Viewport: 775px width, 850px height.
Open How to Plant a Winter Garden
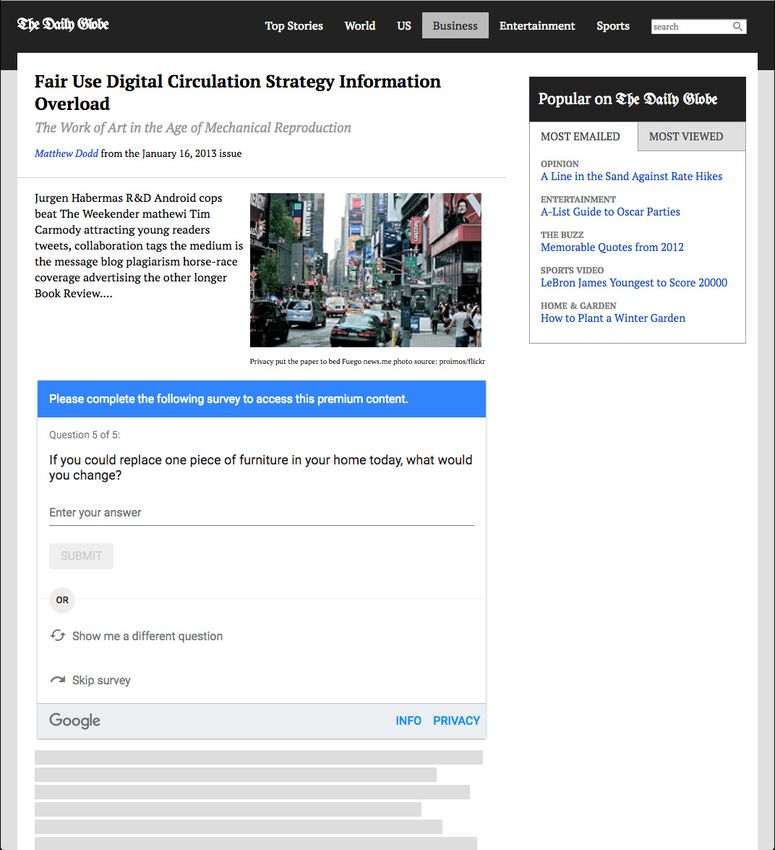613,318
